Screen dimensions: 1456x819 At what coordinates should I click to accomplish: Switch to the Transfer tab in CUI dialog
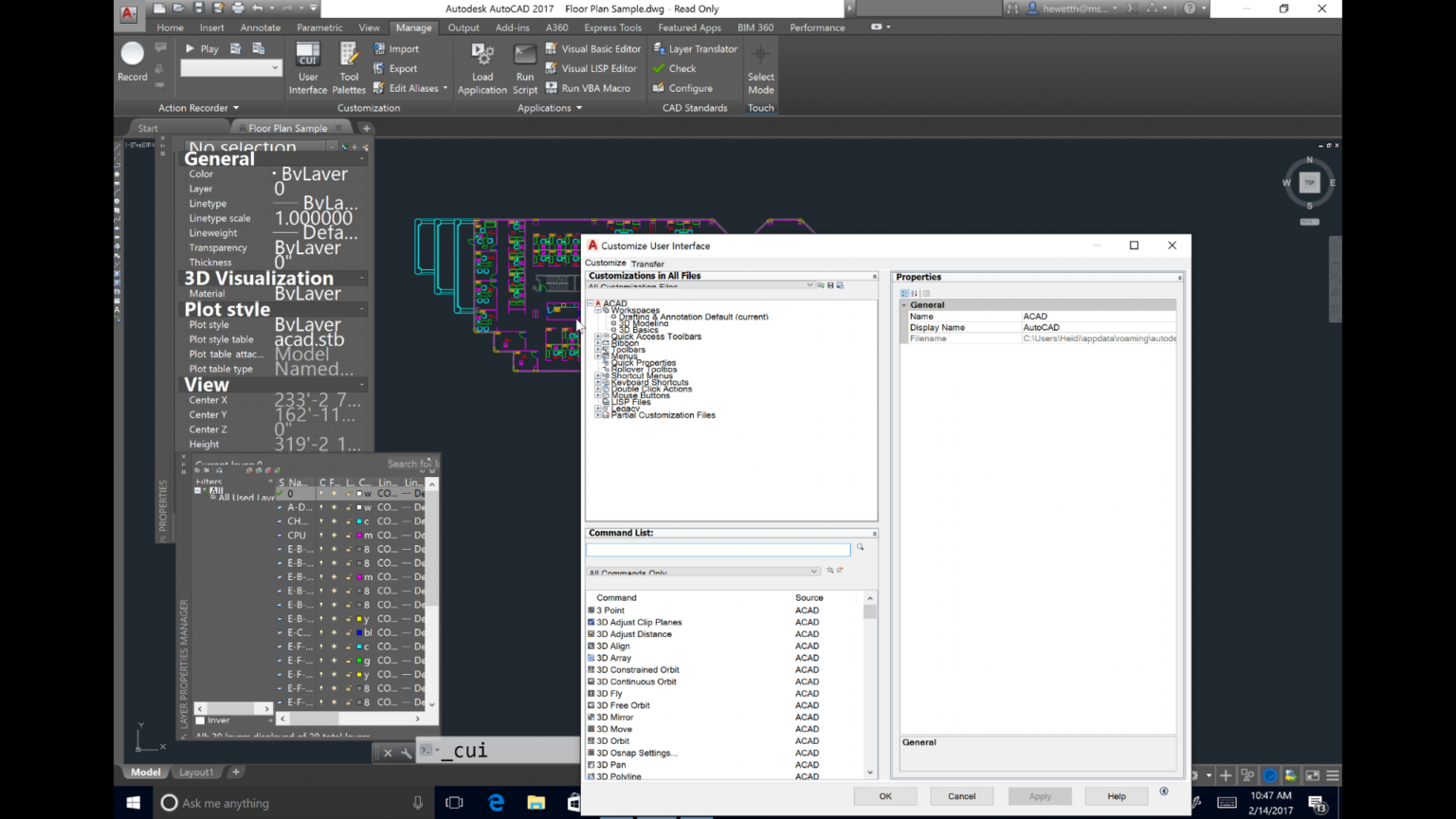[x=646, y=263]
